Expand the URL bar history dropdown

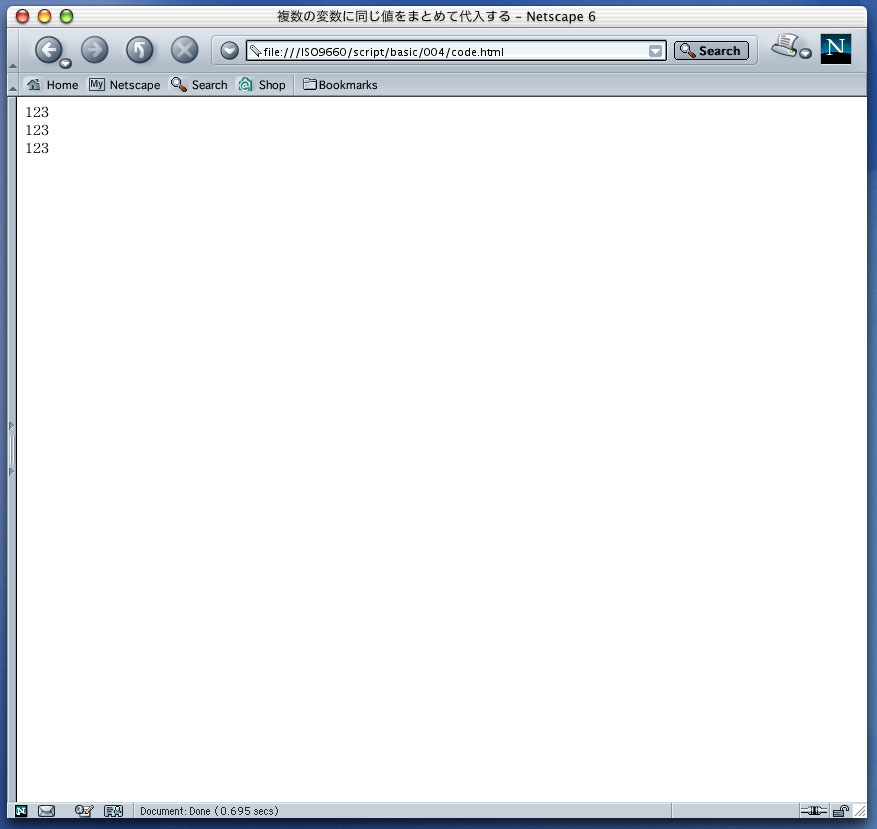point(656,51)
